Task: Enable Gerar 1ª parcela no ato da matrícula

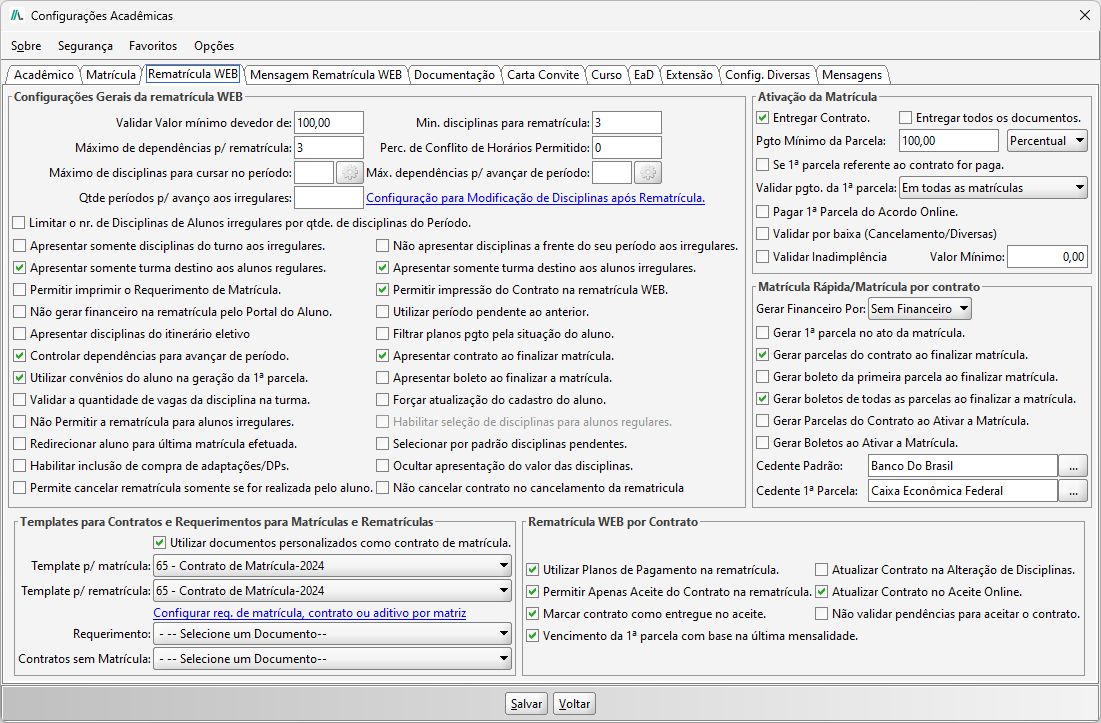Action: click(763, 333)
